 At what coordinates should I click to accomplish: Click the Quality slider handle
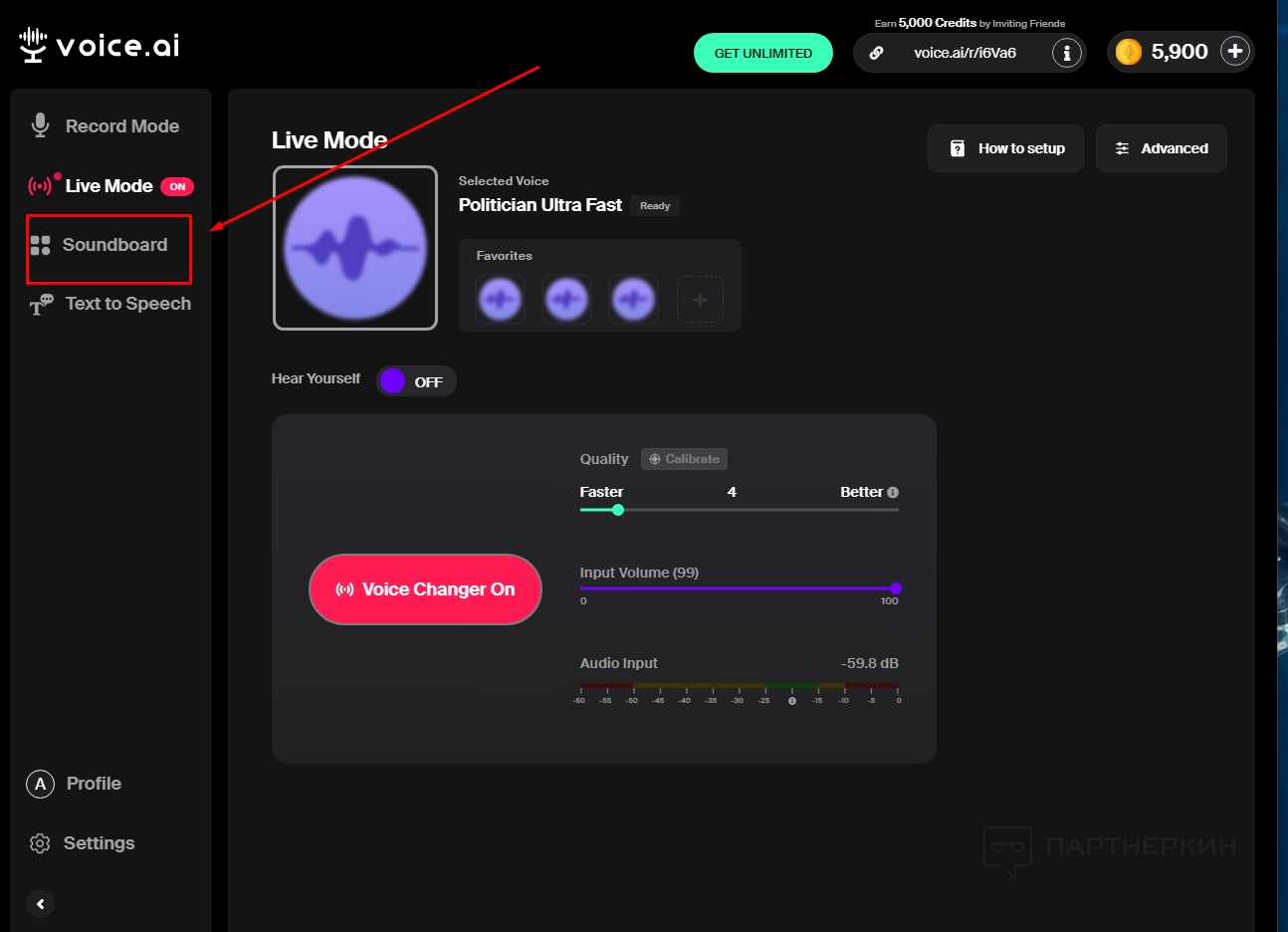618,510
